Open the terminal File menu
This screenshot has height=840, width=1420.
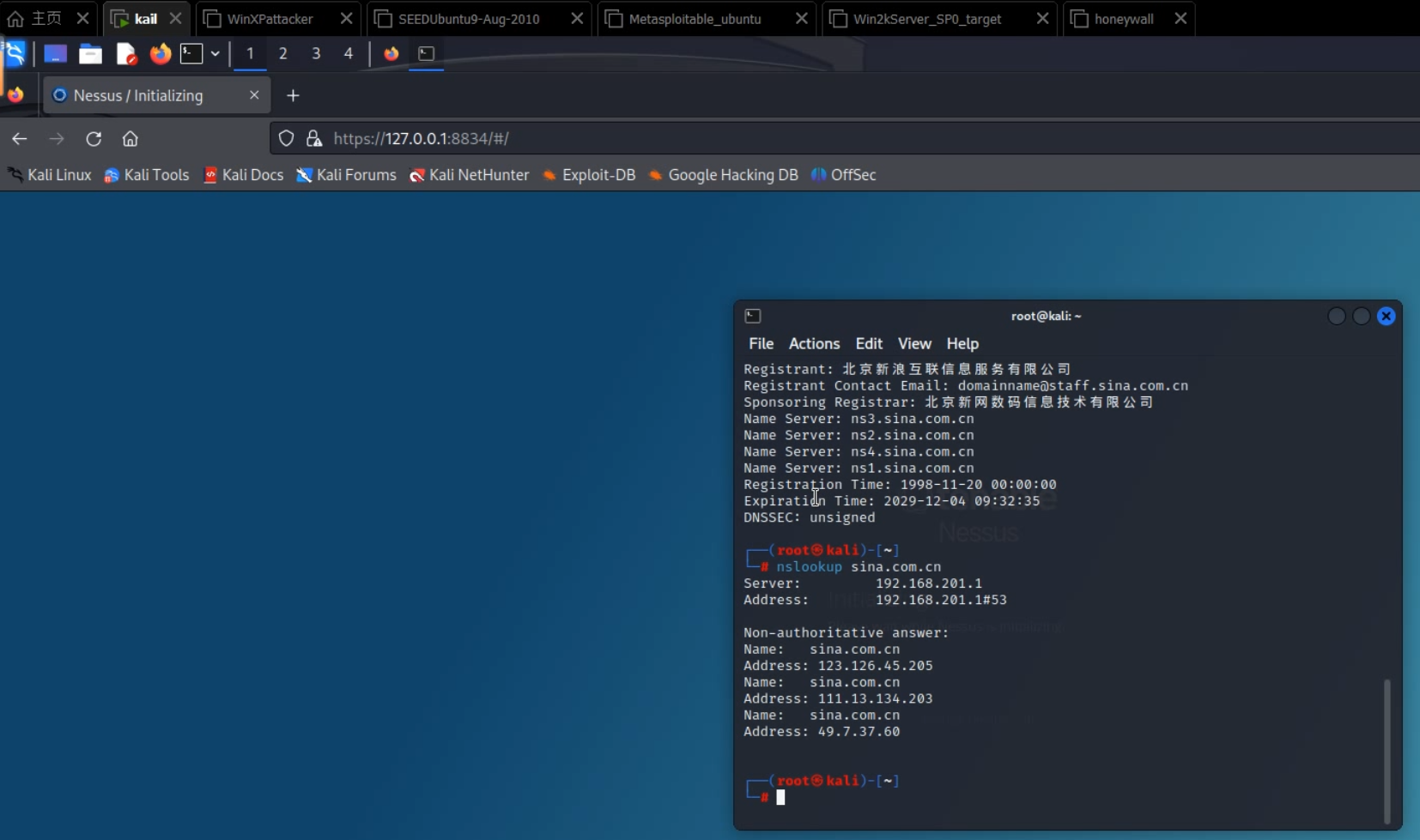(761, 343)
